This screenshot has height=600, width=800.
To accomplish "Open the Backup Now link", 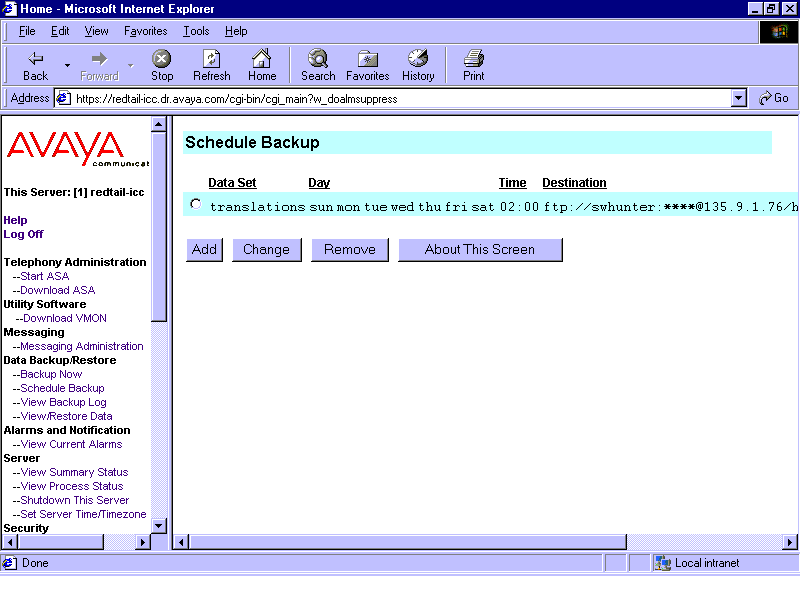I will pyautogui.click(x=51, y=374).
